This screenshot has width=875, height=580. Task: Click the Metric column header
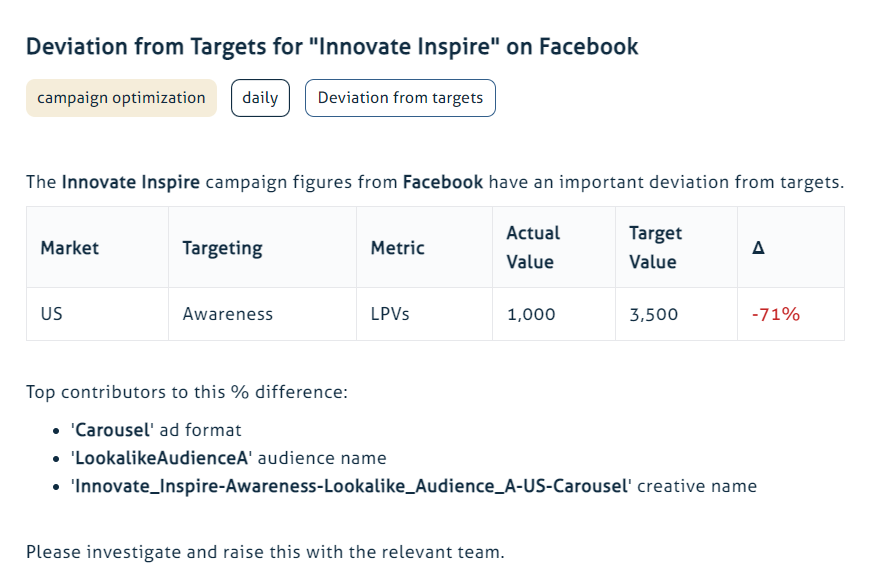coord(397,248)
